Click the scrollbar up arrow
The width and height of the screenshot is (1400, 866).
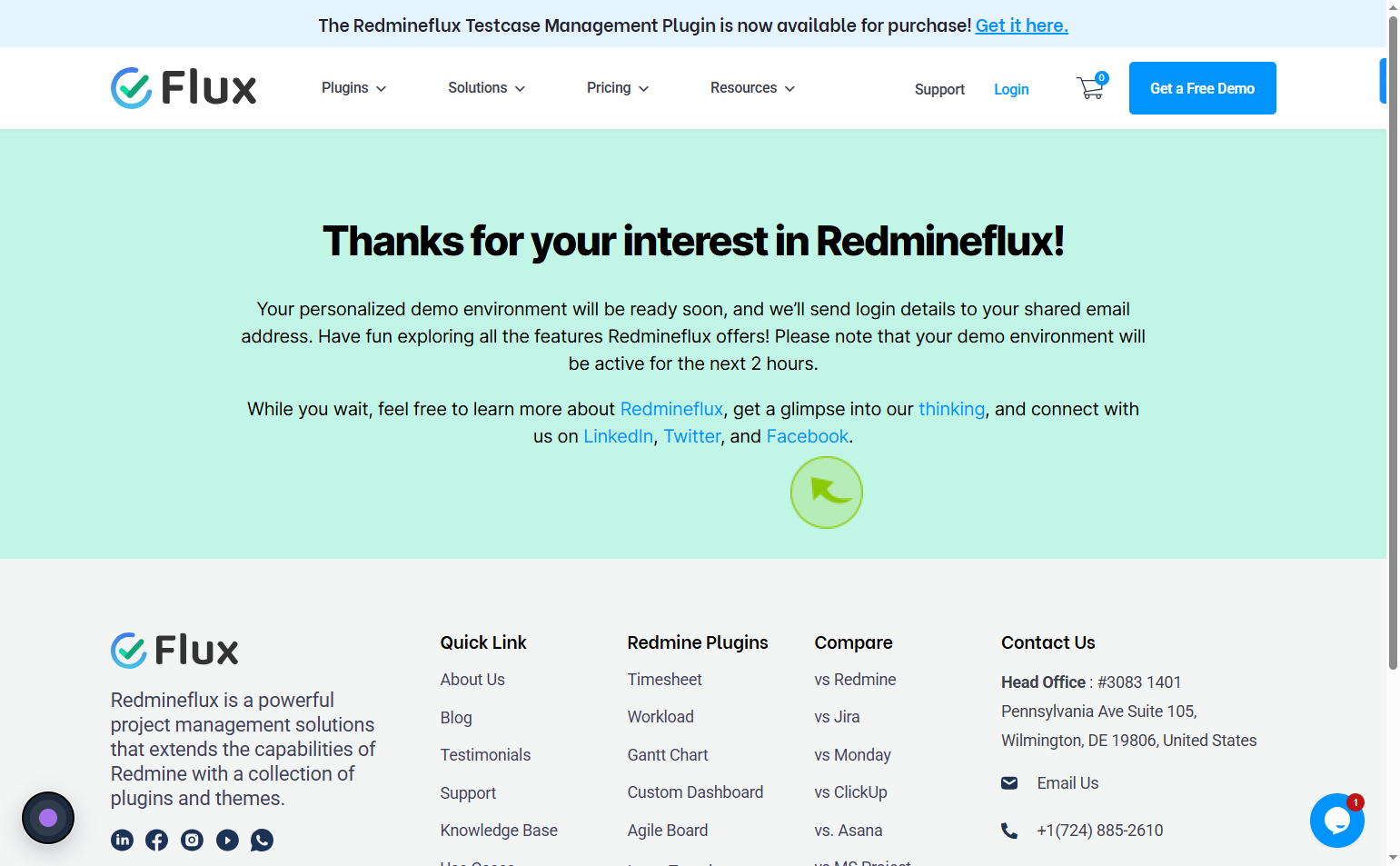tap(1393, 7)
